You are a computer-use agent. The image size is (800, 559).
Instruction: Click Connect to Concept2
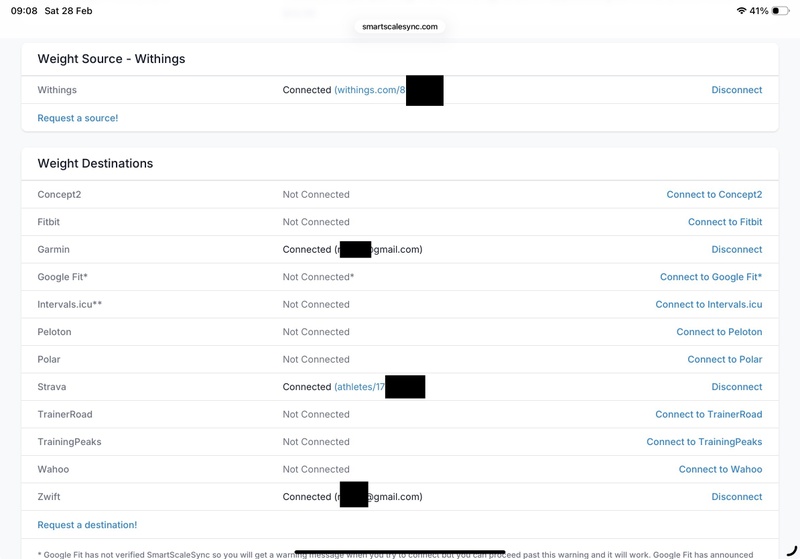(x=714, y=194)
